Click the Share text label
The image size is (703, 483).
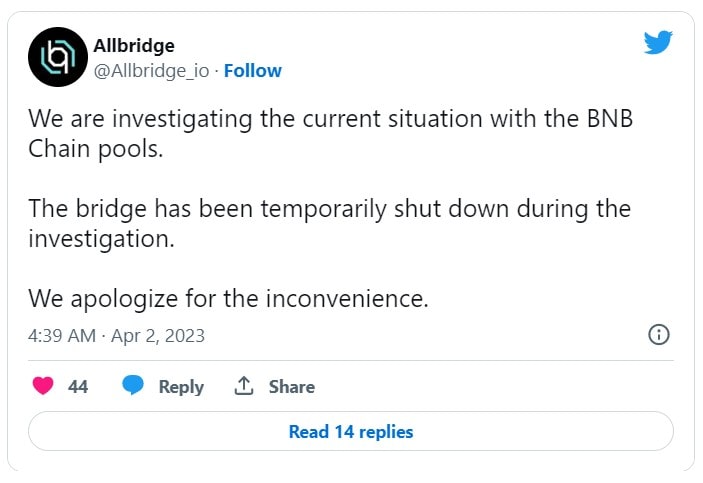292,387
